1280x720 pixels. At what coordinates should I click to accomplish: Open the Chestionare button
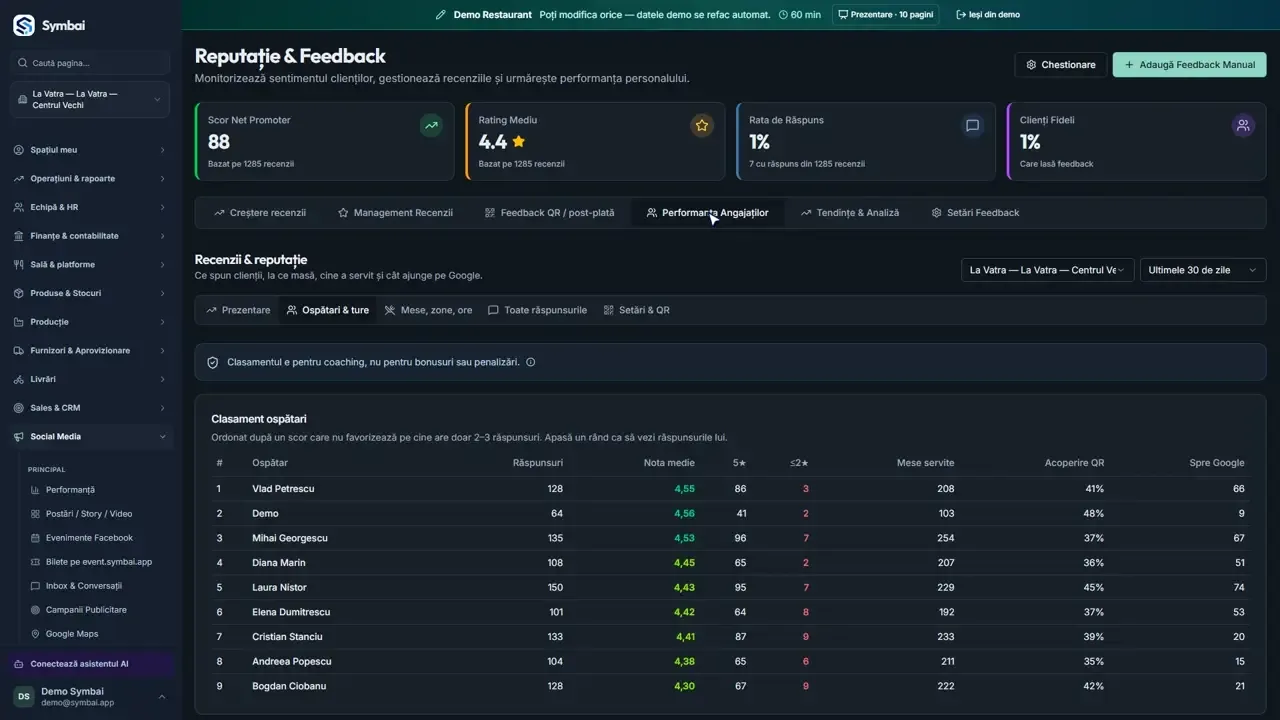point(1060,65)
